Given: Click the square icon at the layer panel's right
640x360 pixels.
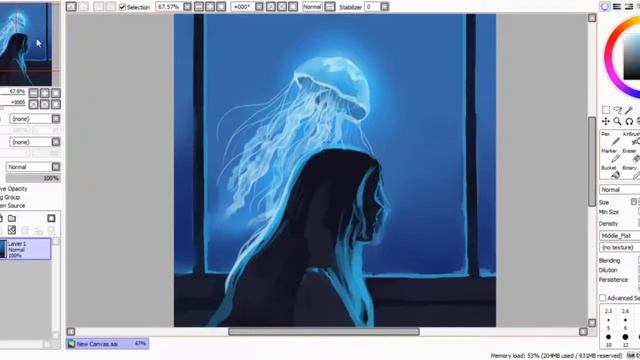Looking at the screenshot, I should click(x=51, y=218).
